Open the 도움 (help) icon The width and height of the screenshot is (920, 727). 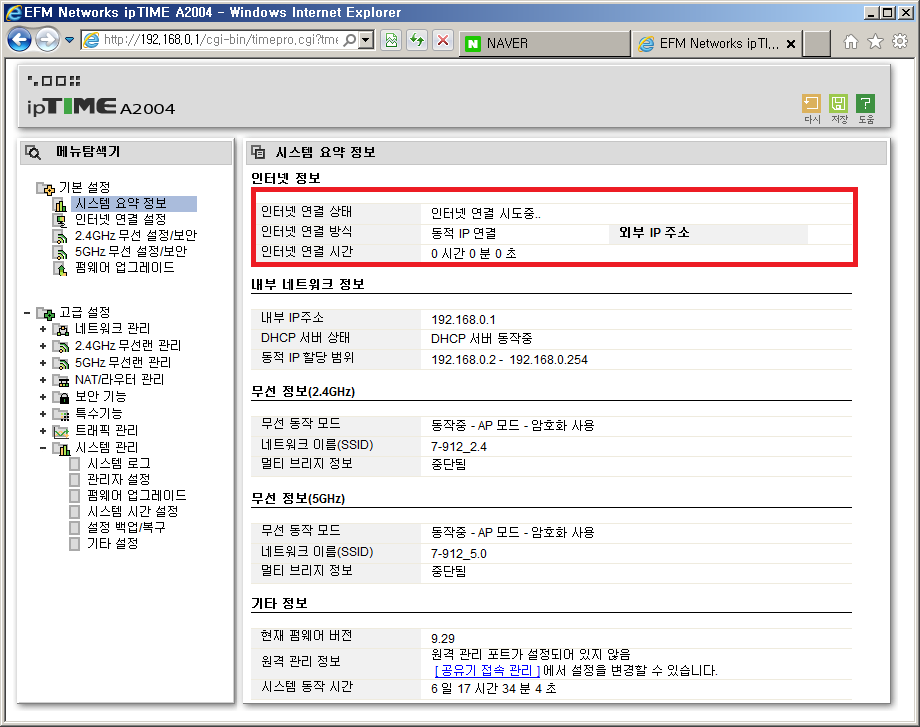(x=865, y=104)
